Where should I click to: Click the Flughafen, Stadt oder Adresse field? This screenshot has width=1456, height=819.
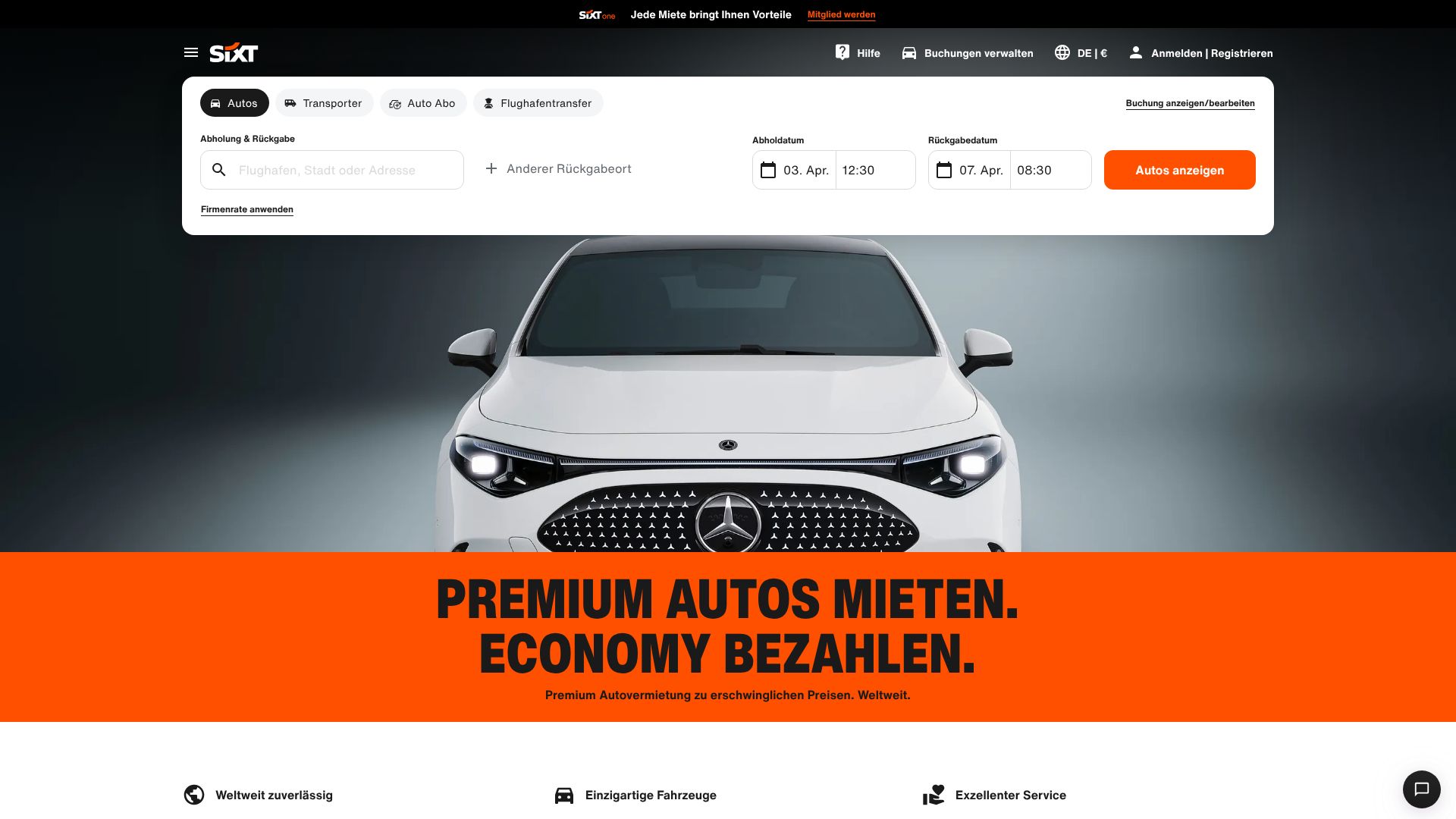click(332, 170)
